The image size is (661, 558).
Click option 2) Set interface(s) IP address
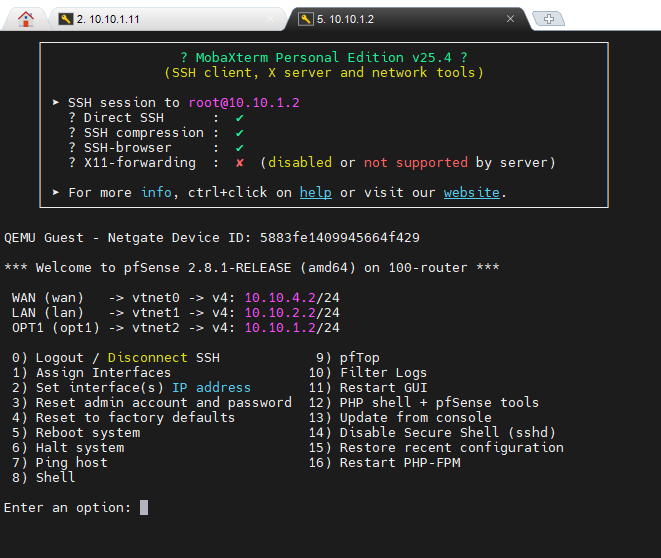pos(131,388)
